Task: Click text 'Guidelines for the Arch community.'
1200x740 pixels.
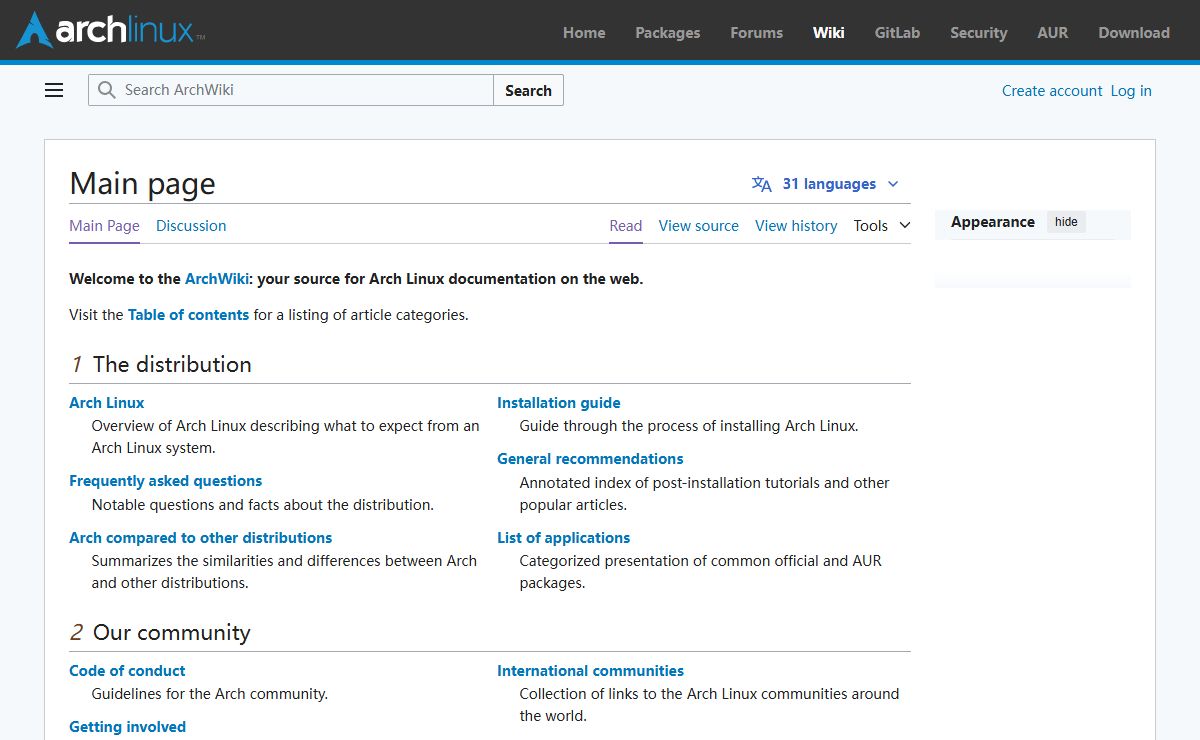Action: pos(210,694)
